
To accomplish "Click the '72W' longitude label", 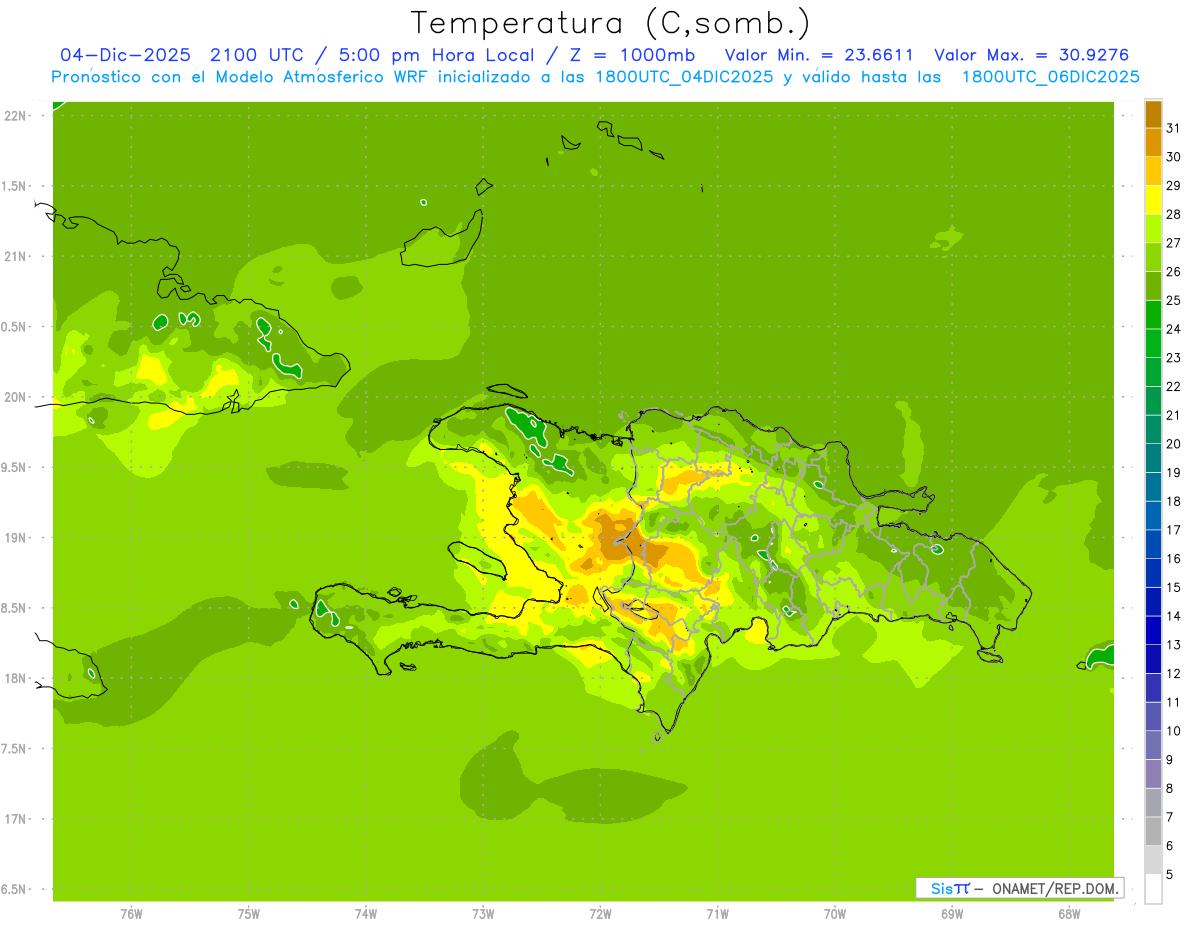I will [x=600, y=914].
